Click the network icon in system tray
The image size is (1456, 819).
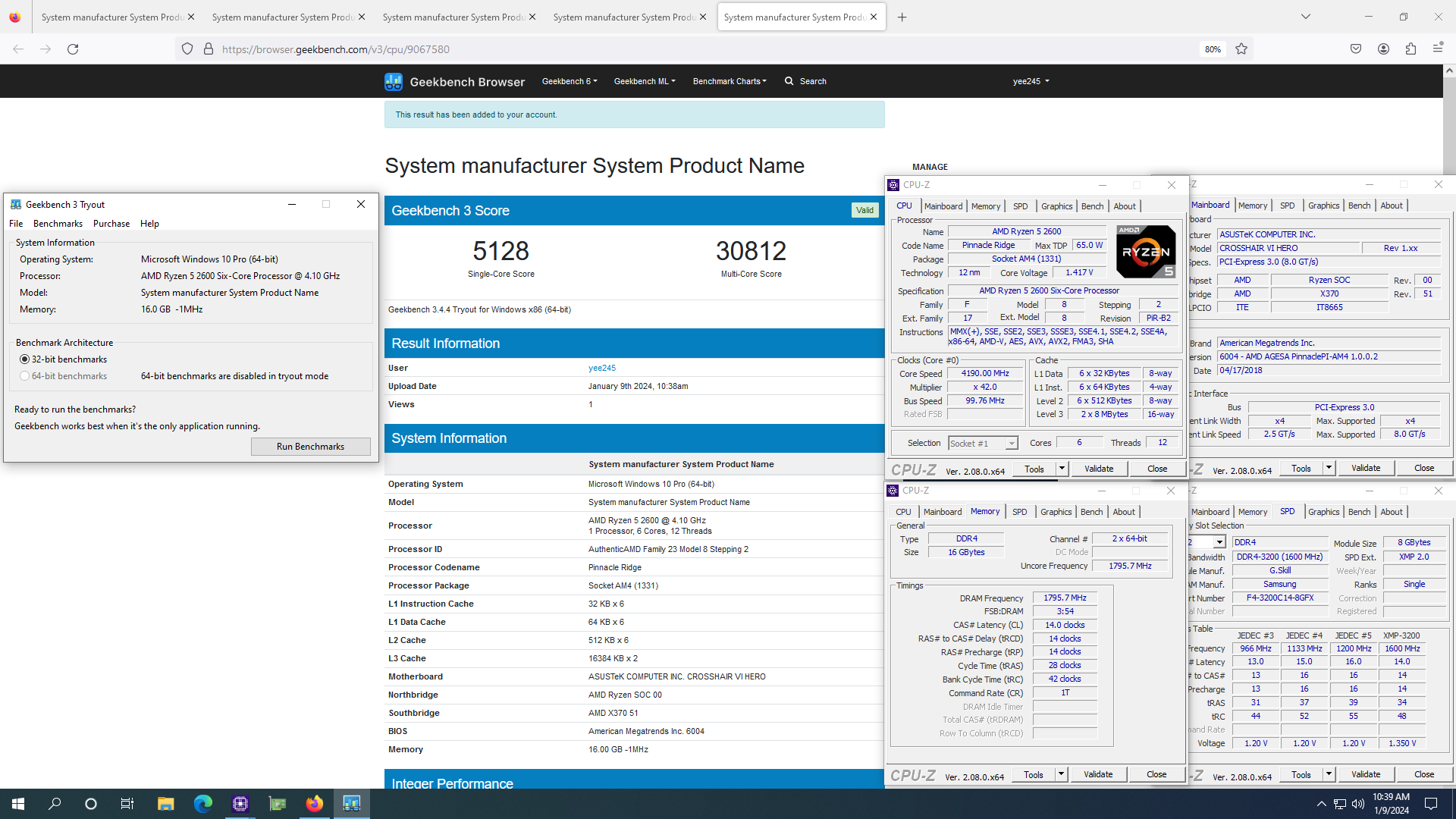click(x=1339, y=804)
